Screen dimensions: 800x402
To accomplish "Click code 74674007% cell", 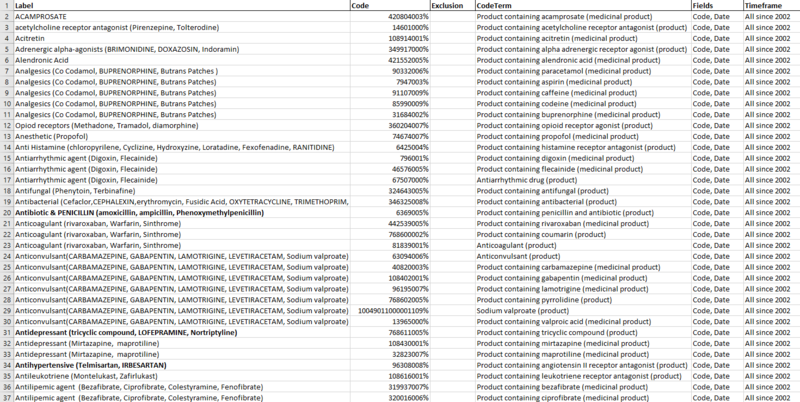I will pyautogui.click(x=390, y=136).
